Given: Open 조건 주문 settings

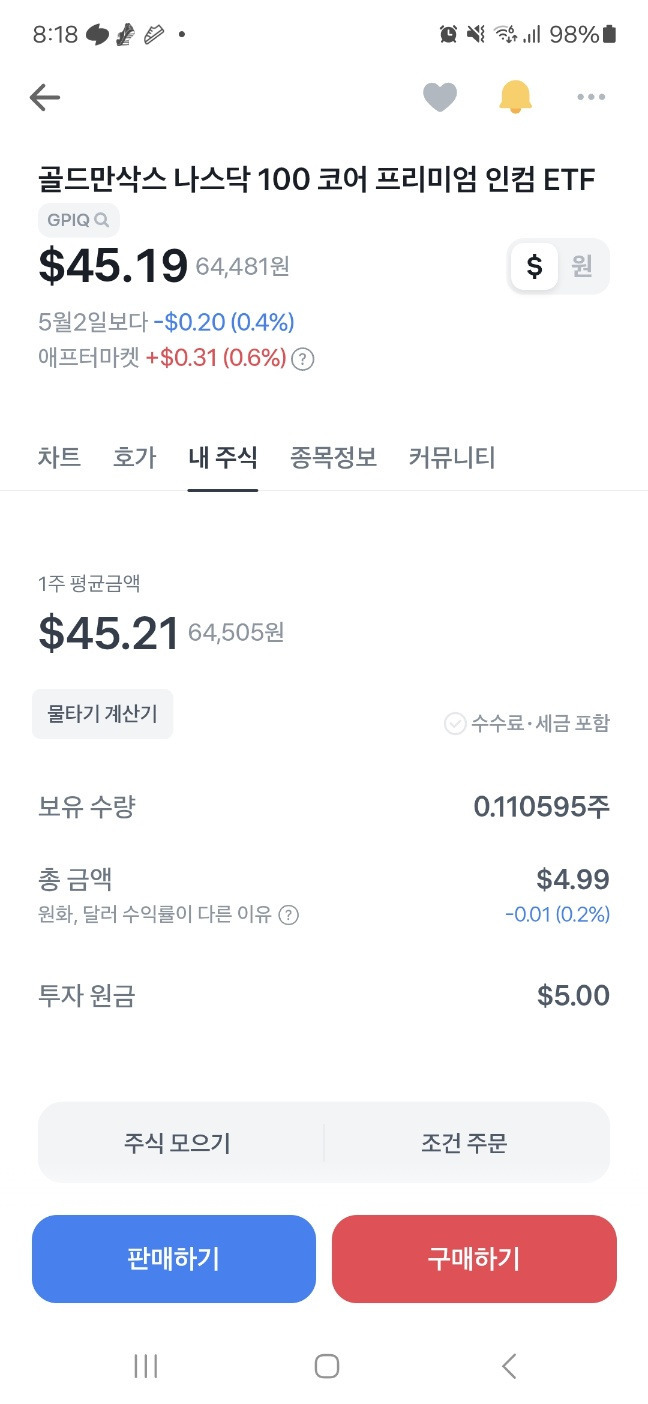Looking at the screenshot, I should coord(463,1143).
